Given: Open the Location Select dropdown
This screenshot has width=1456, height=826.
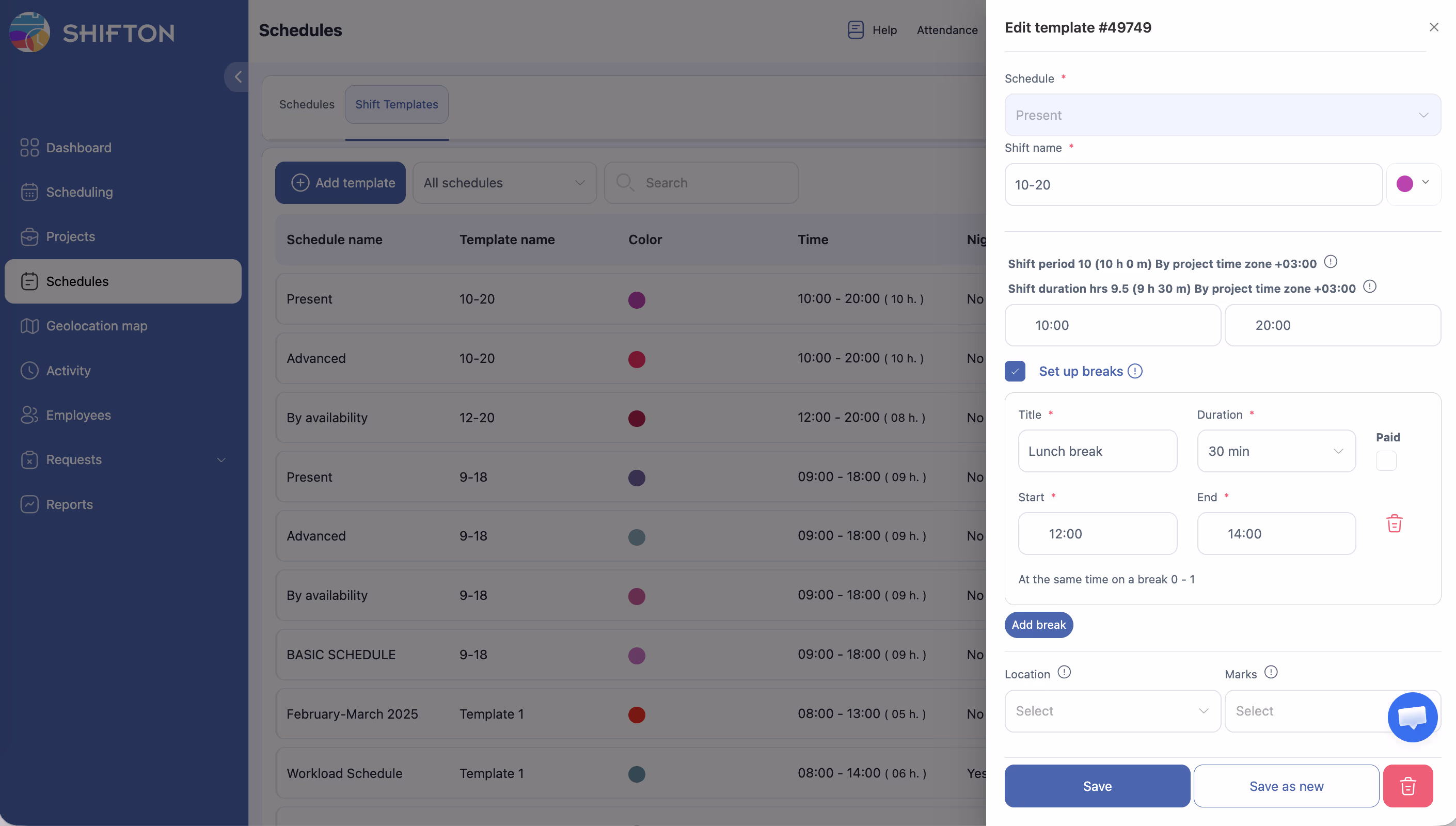Looking at the screenshot, I should [x=1112, y=711].
